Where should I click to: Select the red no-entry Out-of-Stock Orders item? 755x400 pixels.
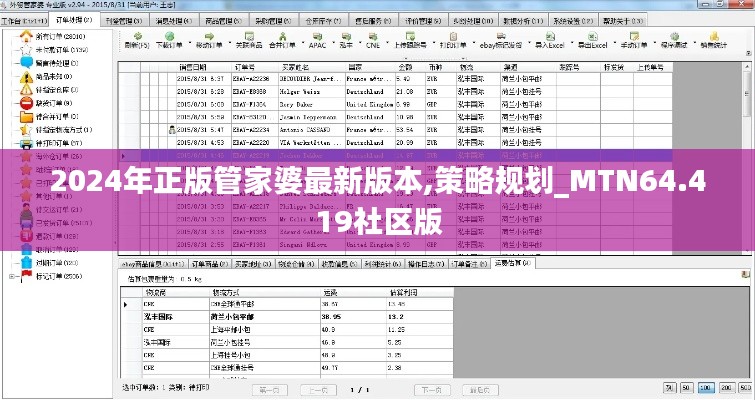pyautogui.click(x=46, y=103)
